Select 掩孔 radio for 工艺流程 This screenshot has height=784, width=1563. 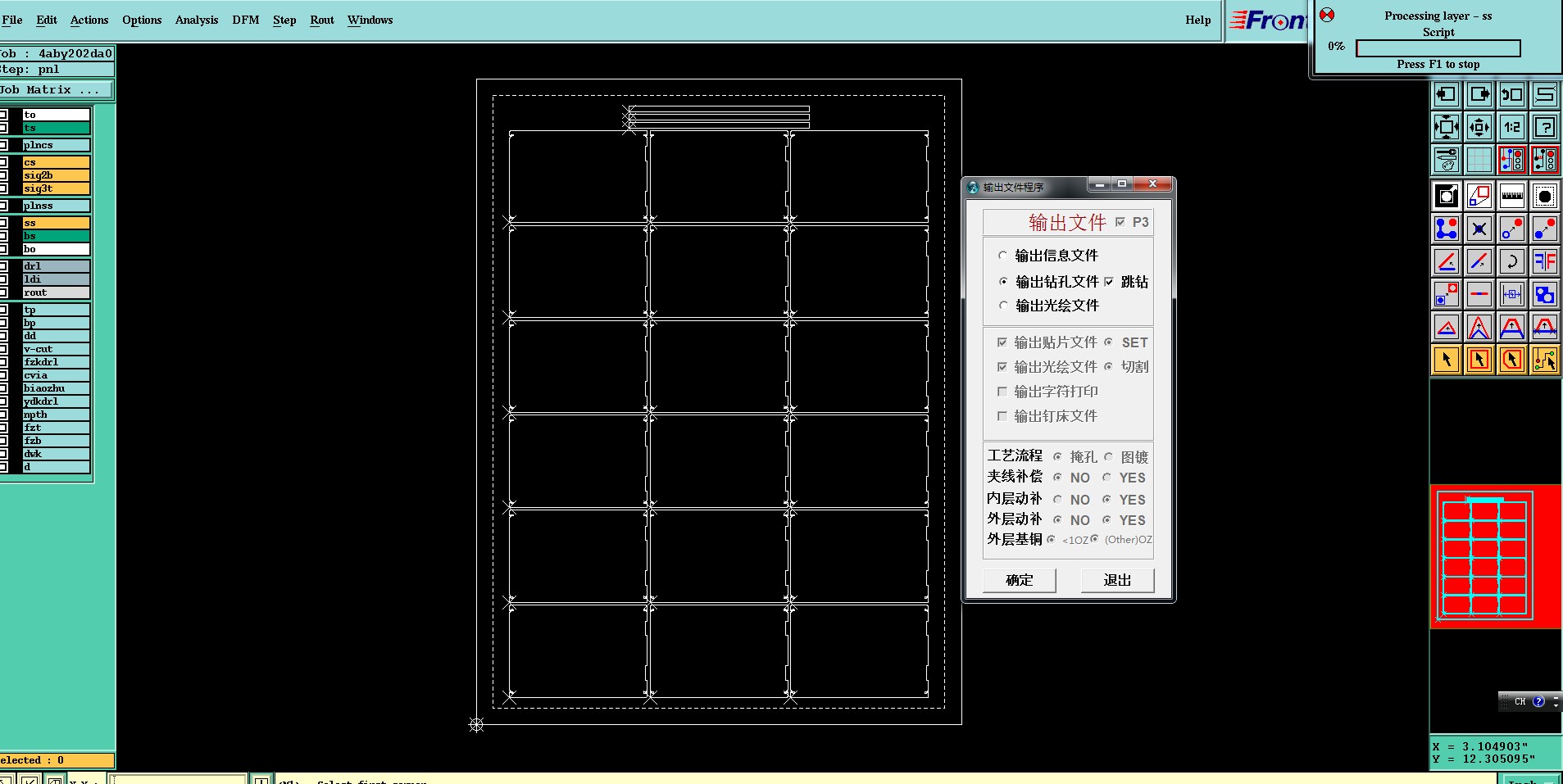tap(1057, 457)
